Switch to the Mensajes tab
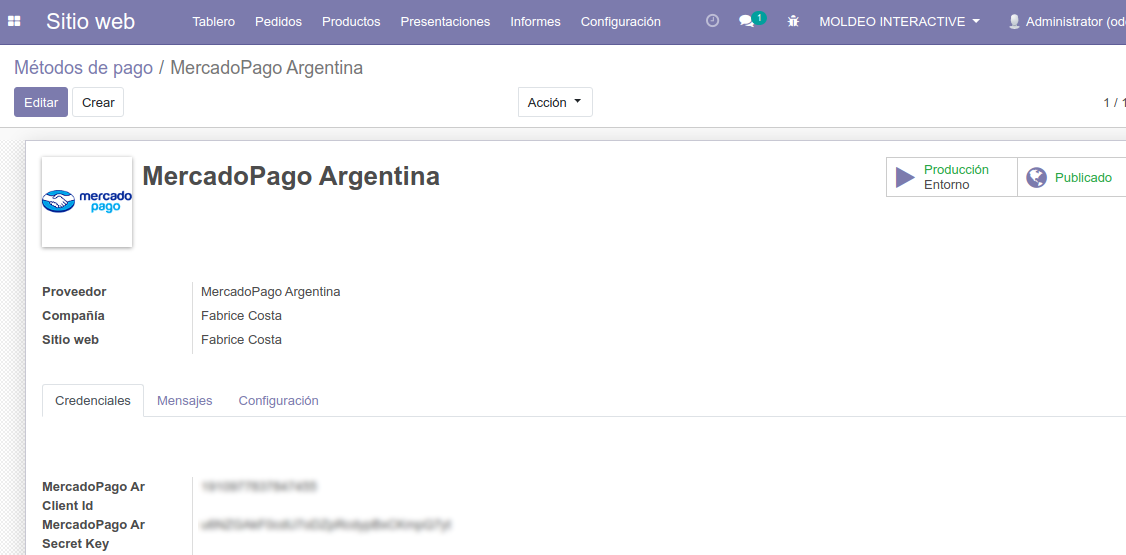The height and width of the screenshot is (555, 1126). click(x=185, y=401)
